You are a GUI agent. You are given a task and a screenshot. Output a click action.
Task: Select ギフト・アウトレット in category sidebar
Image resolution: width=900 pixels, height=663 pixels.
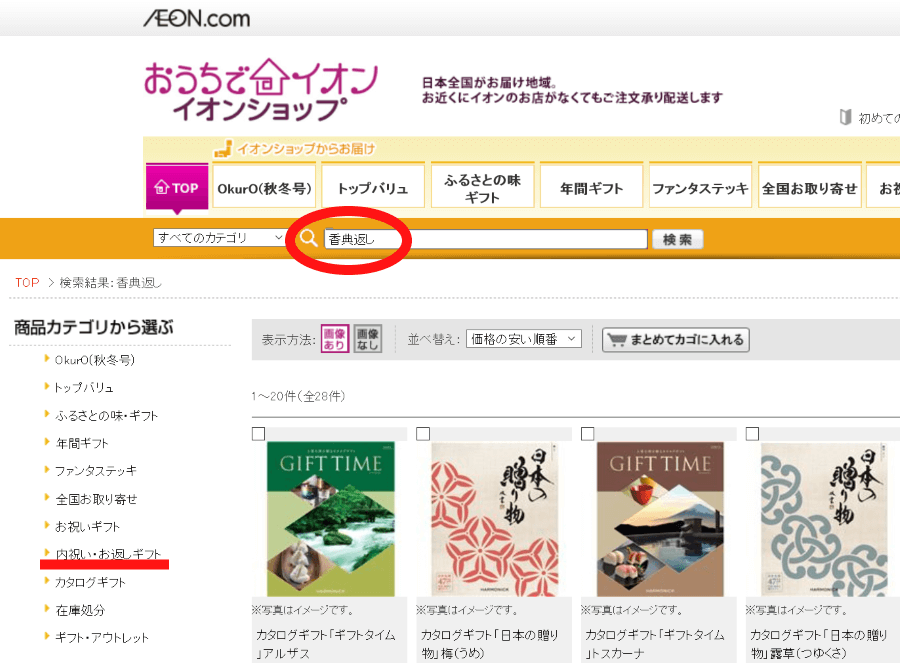[102, 637]
